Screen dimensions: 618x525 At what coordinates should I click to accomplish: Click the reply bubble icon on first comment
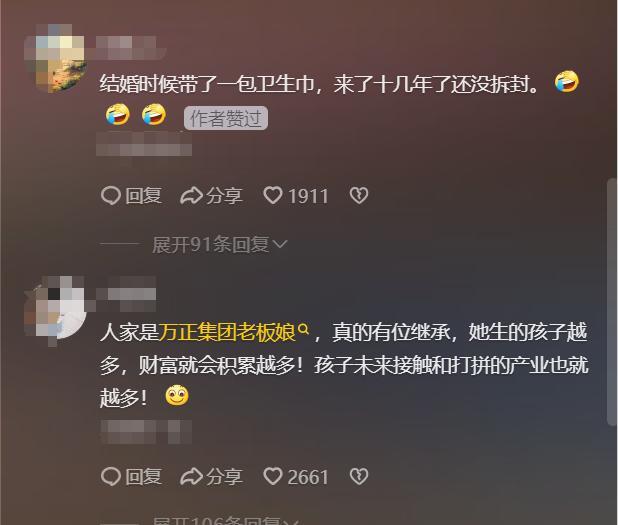(111, 195)
